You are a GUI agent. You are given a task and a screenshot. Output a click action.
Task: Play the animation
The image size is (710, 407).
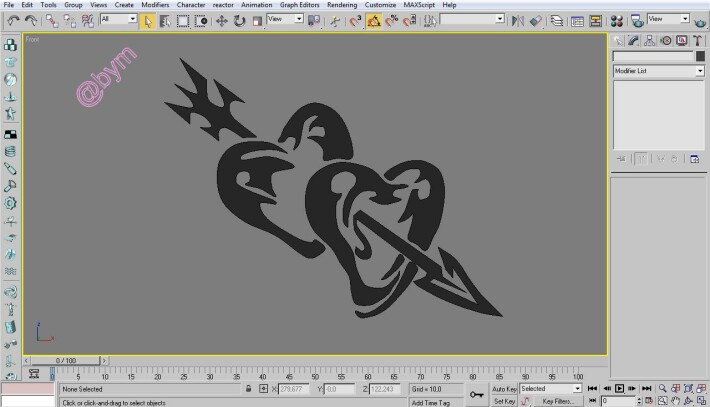click(x=619, y=388)
